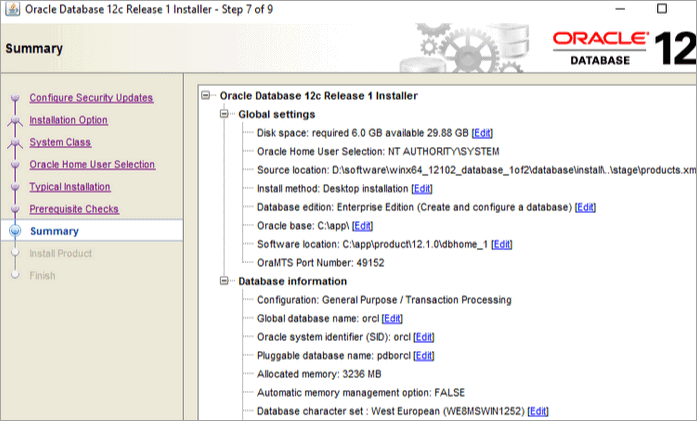Edit the Database edition setting
The height and width of the screenshot is (421, 697).
coord(585,207)
